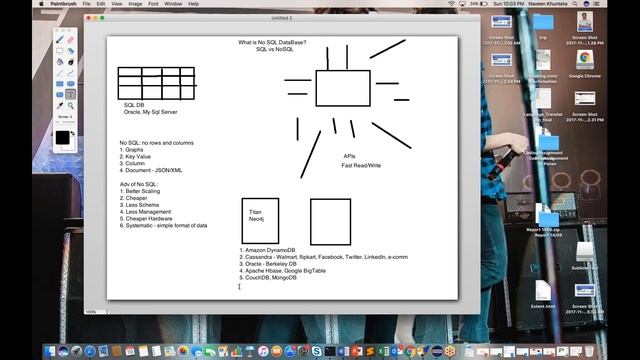The width and height of the screenshot is (640, 360).
Task: Open the Image menu
Action: point(135,4)
